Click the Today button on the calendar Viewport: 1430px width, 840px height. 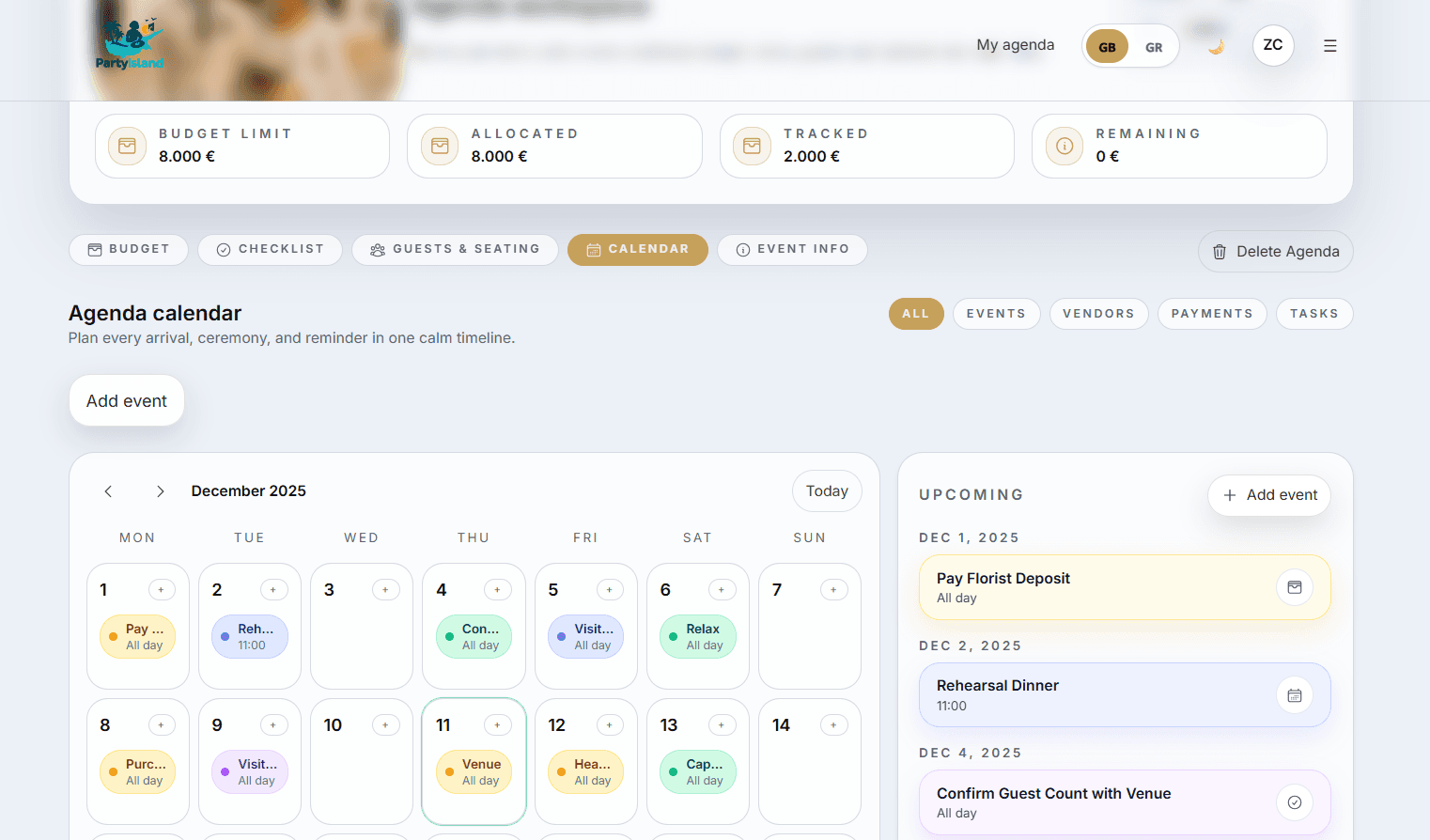827,490
